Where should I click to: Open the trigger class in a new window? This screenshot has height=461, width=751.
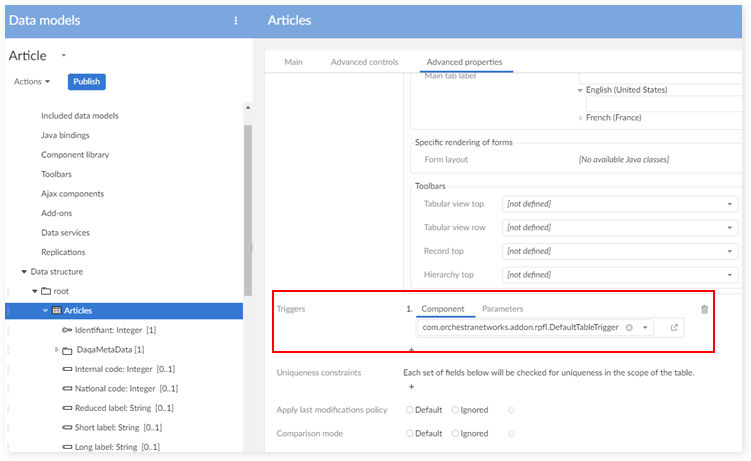tap(674, 327)
